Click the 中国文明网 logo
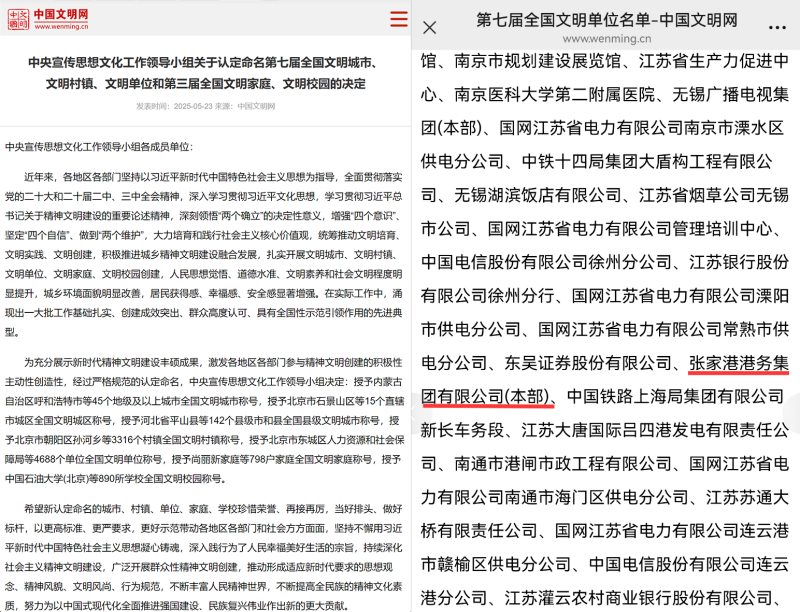The height and width of the screenshot is (612, 800). pos(48,19)
